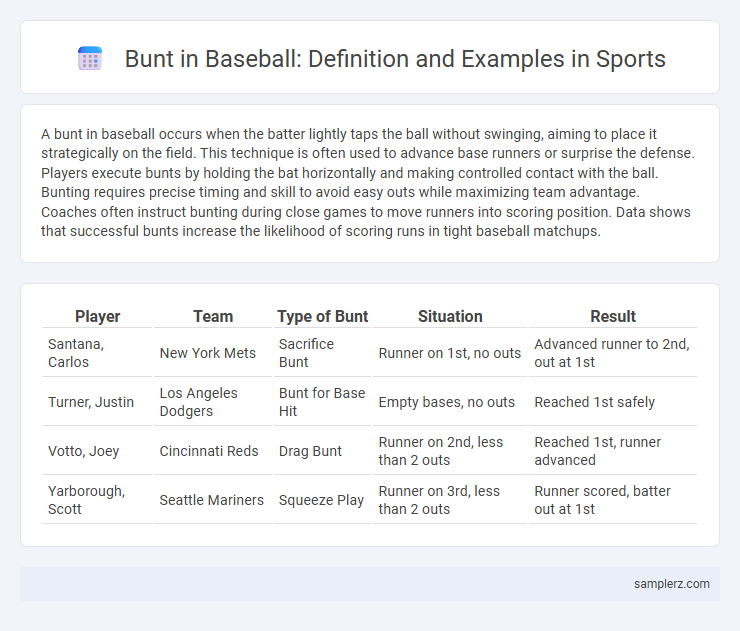Click 'Runner on 3rd, less than 2 outs'
This screenshot has height=631, width=740.
coord(450,500)
